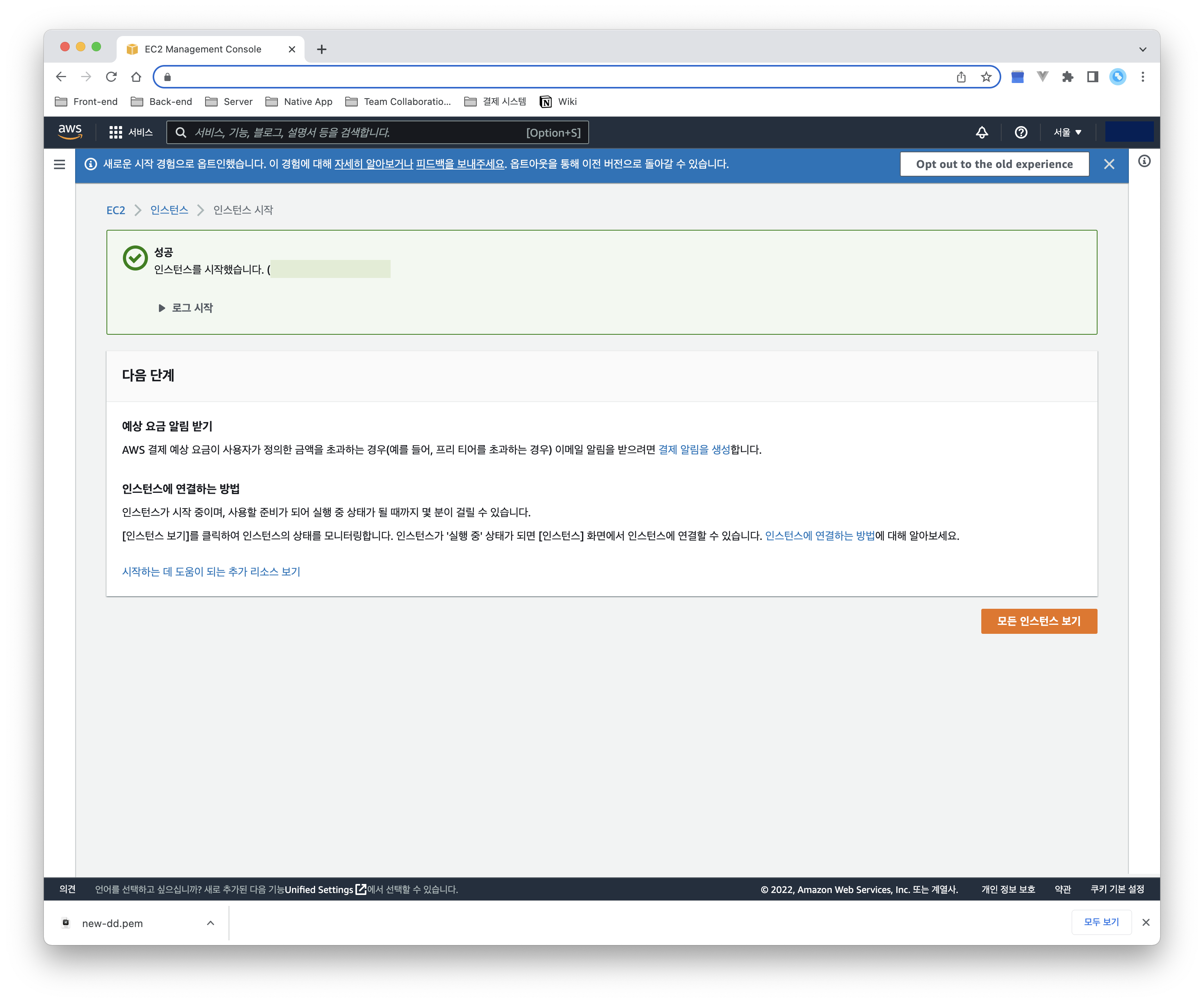Select the EC2 Management Console tab
The height and width of the screenshot is (1003, 1204).
coord(202,49)
